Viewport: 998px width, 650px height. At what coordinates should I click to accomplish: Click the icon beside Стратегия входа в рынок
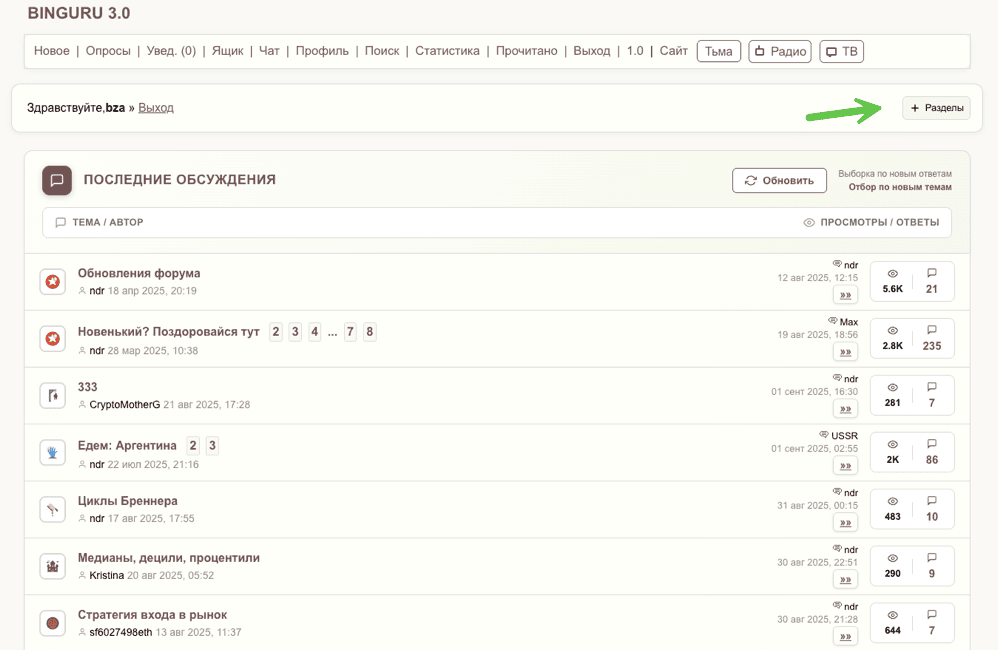click(x=53, y=624)
